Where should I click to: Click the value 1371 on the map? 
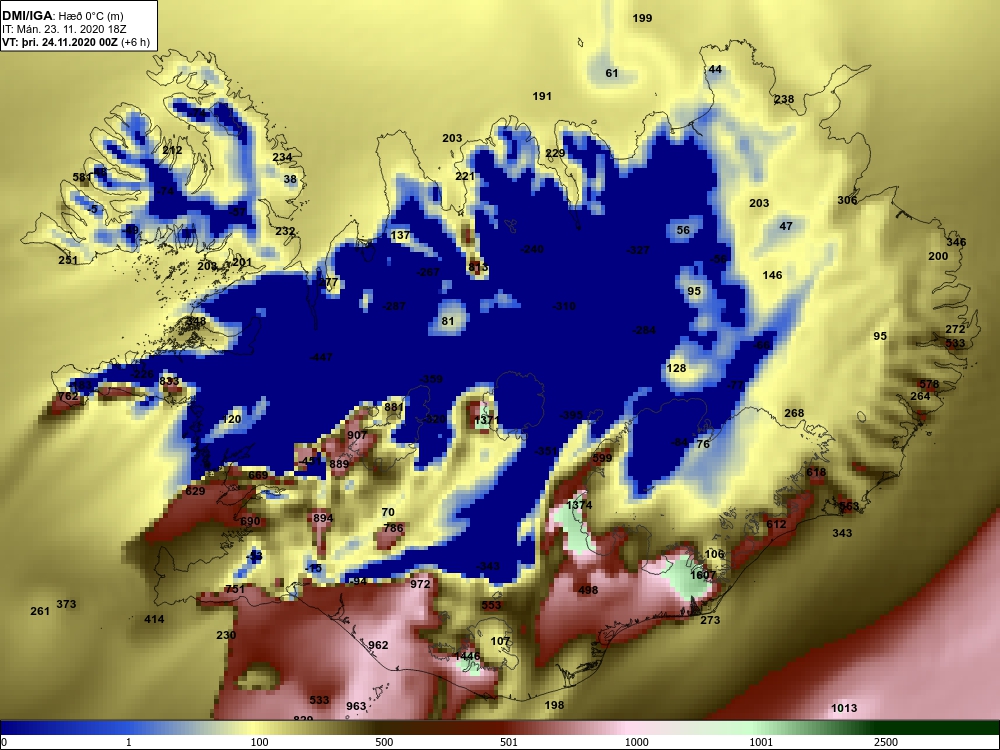[487, 420]
